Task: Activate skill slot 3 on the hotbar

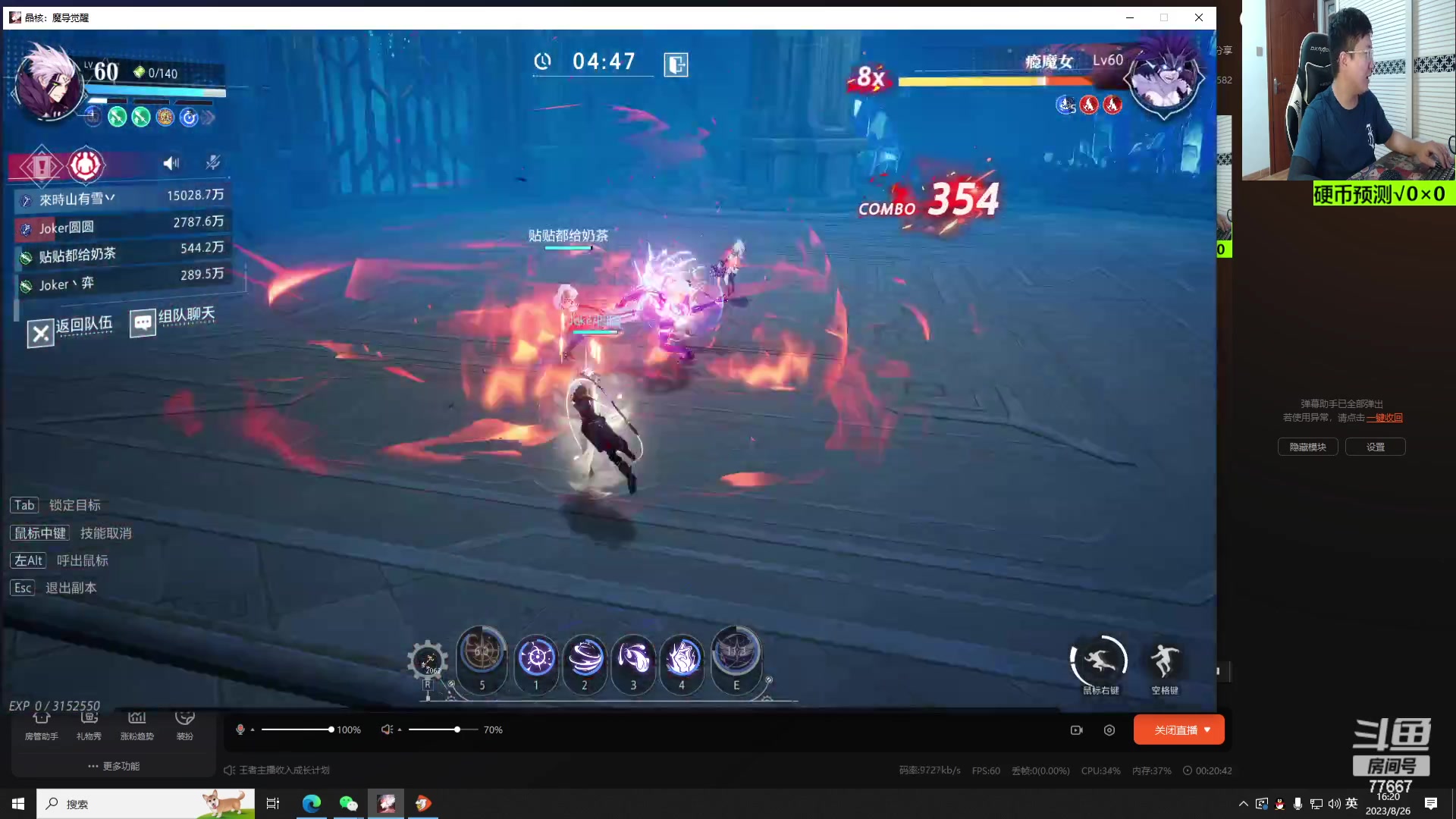Action: (633, 657)
